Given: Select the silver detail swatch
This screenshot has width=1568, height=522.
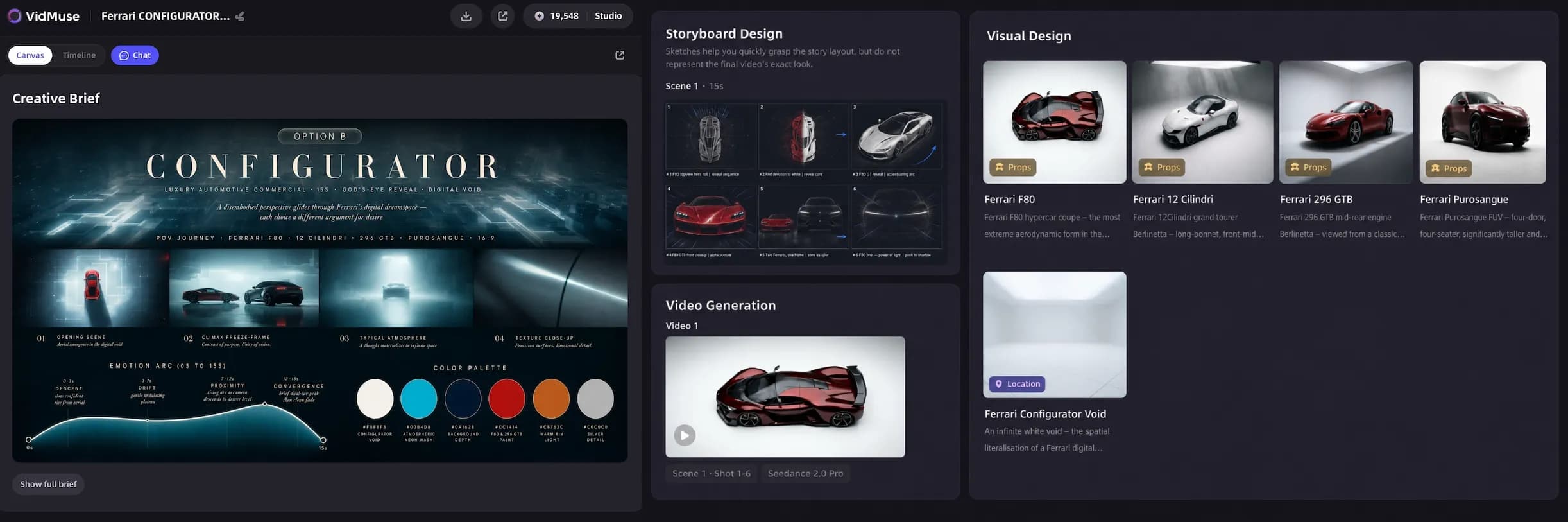Looking at the screenshot, I should 595,398.
